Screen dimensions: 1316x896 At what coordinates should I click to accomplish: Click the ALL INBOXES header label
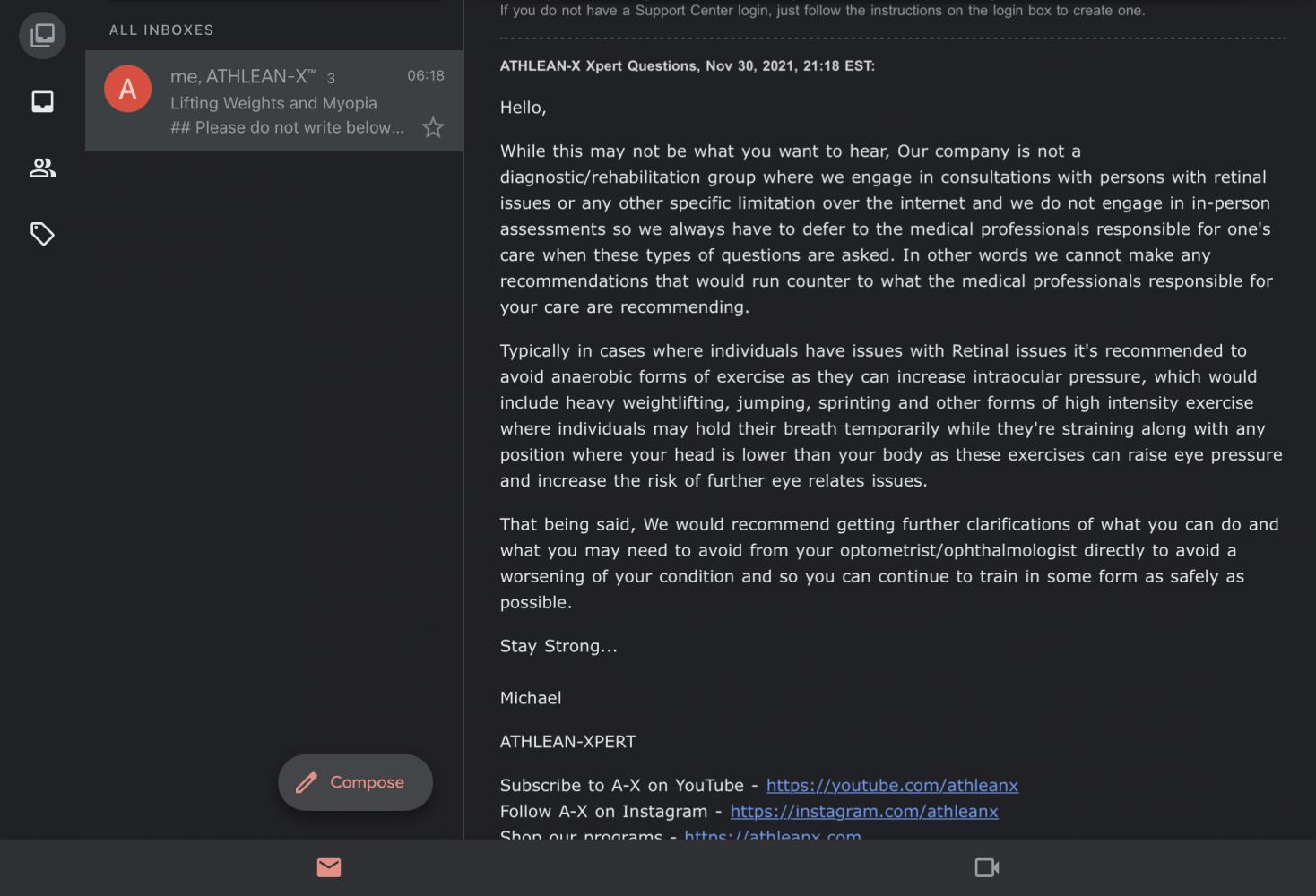click(x=161, y=30)
